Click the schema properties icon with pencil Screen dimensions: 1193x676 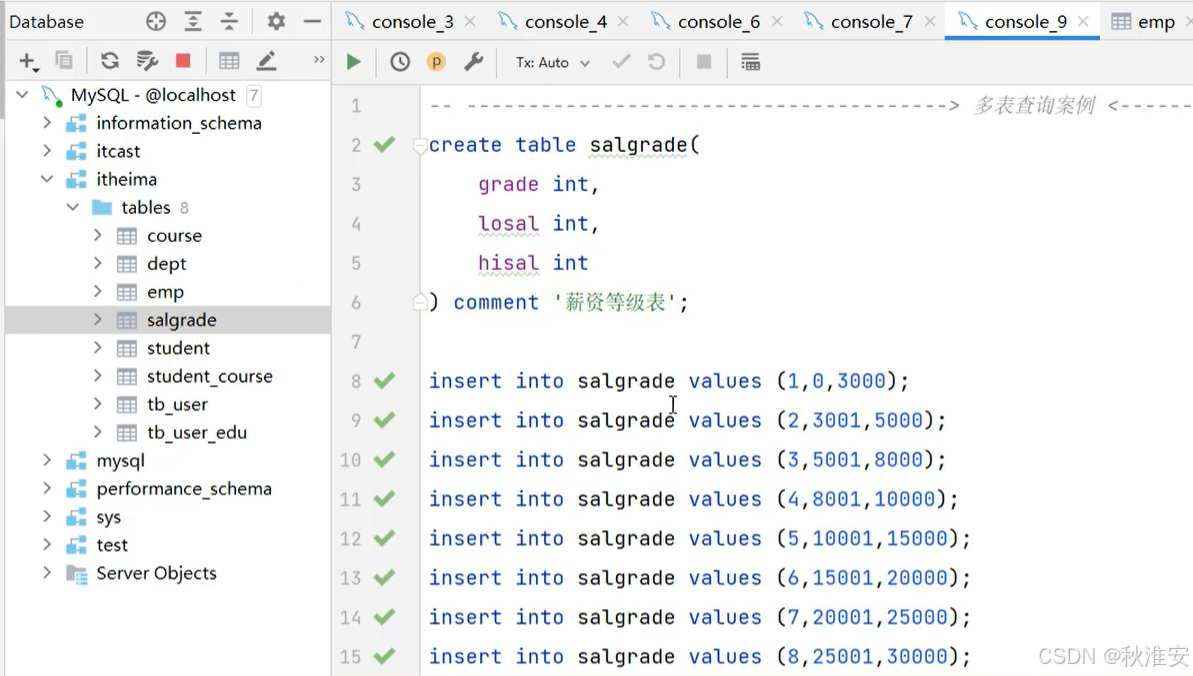tap(147, 61)
